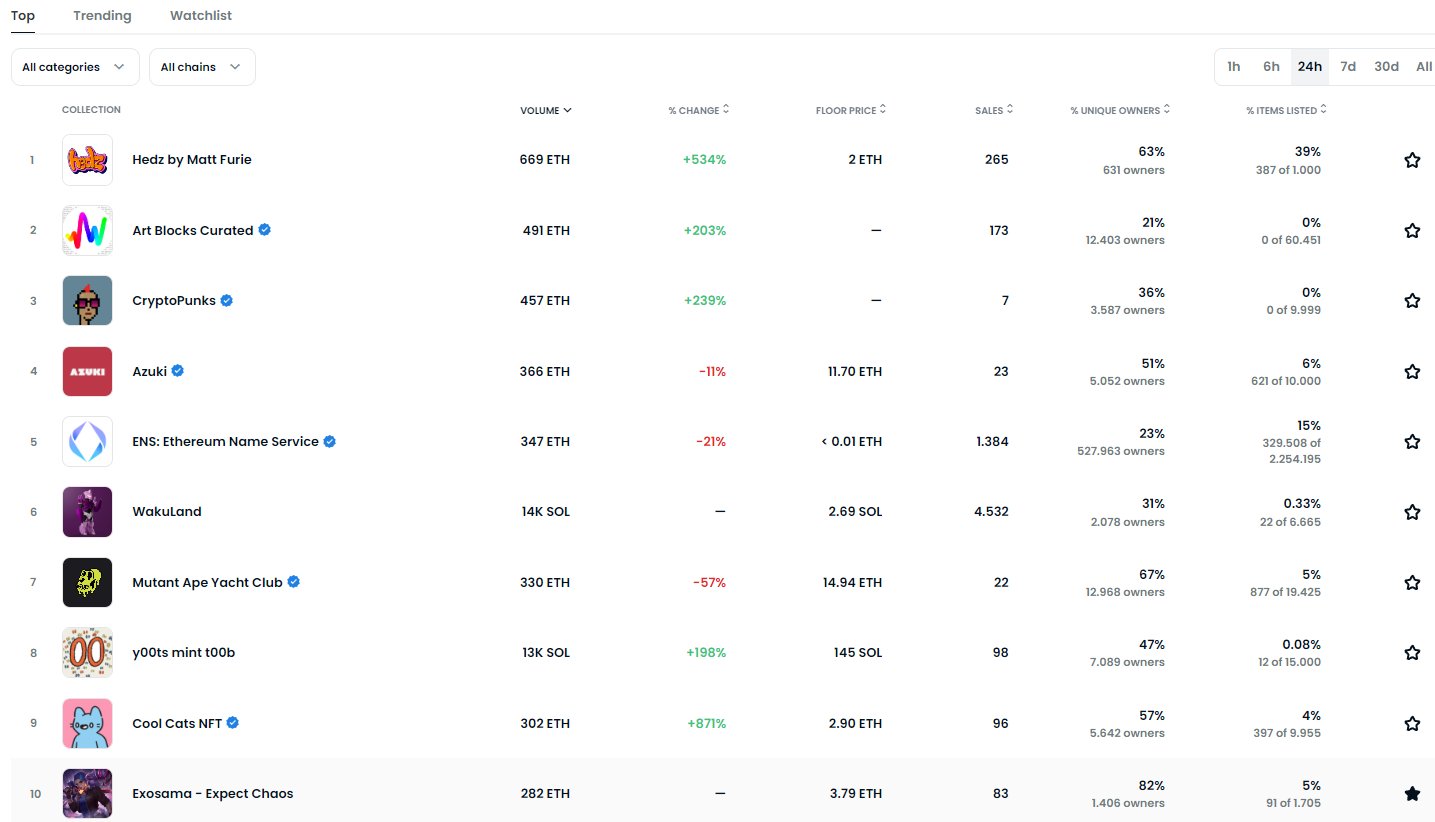Star Art Blocks Curated for watchlist
This screenshot has width=1435, height=822.
point(1412,230)
